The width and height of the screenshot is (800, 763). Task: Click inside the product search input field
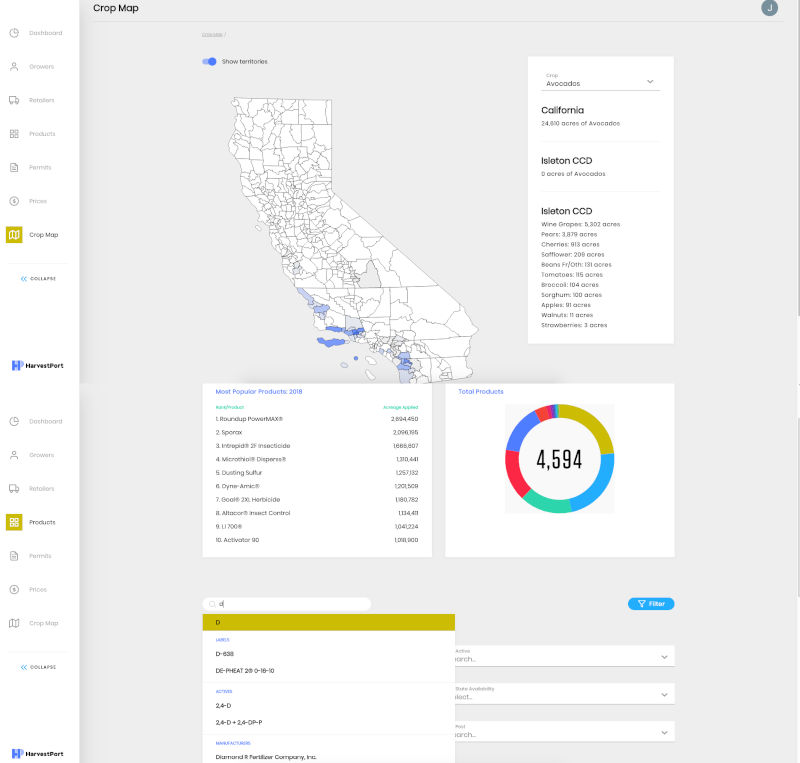pos(287,604)
